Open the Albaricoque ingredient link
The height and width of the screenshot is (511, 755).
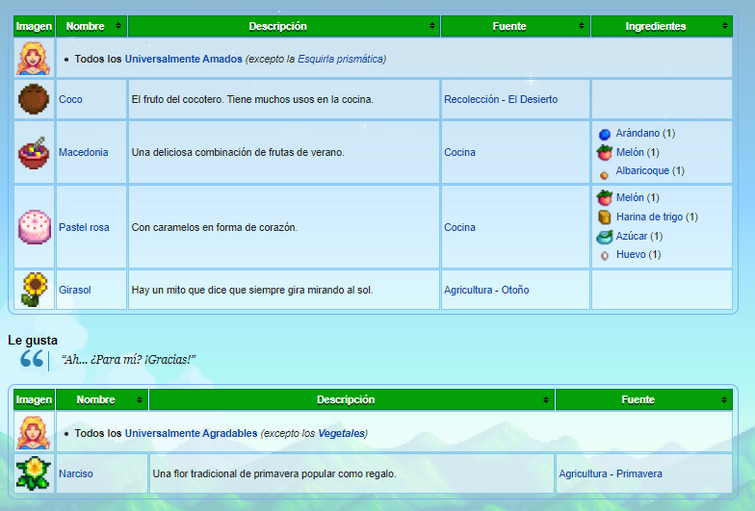click(642, 170)
